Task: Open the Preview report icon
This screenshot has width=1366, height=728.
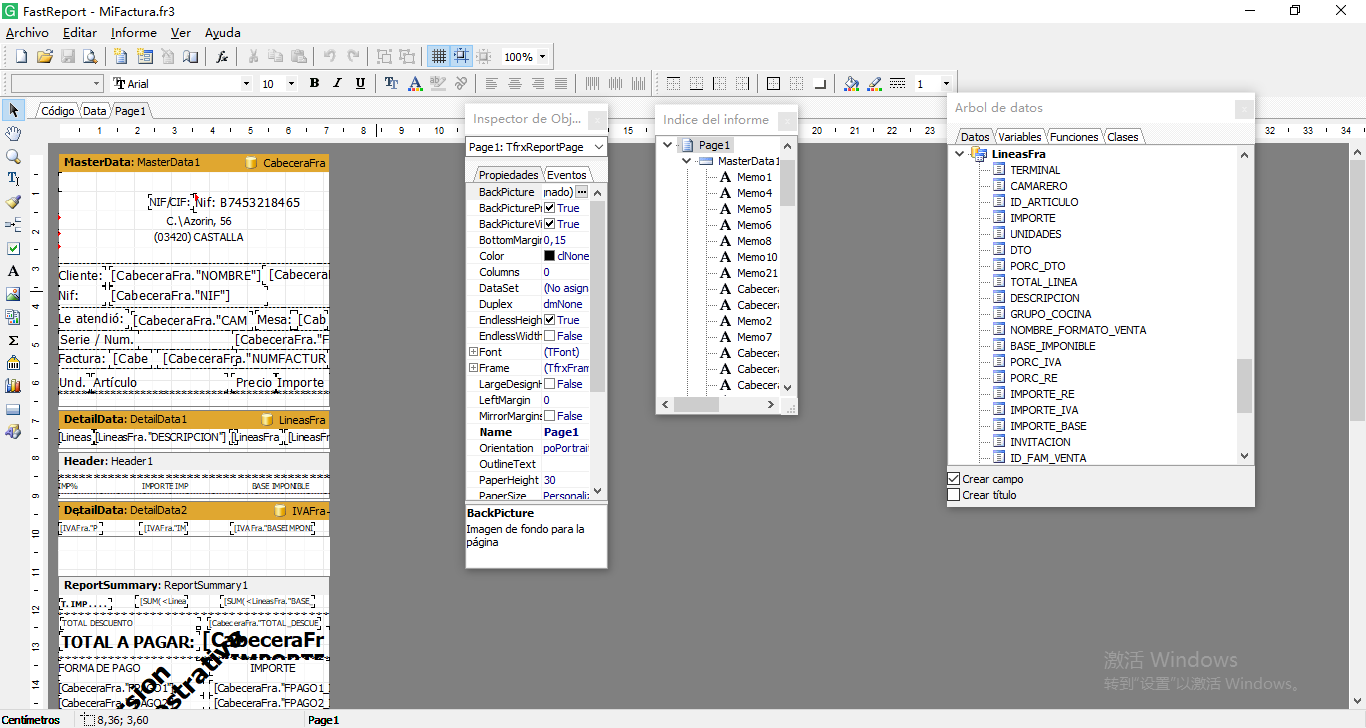Action: coord(90,57)
